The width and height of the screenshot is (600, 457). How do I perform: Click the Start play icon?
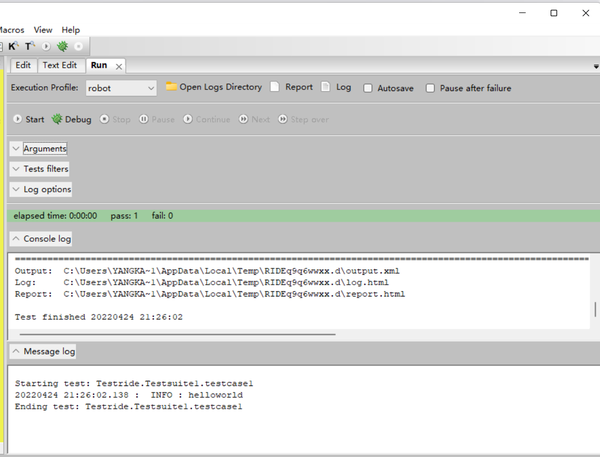click(17, 119)
